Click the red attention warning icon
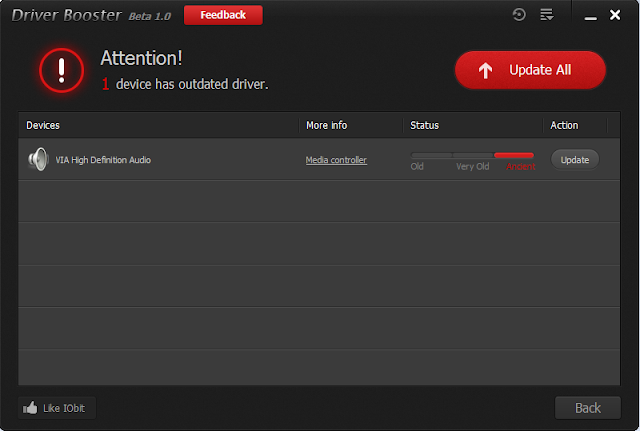Image resolution: width=640 pixels, height=431 pixels. 62,71
